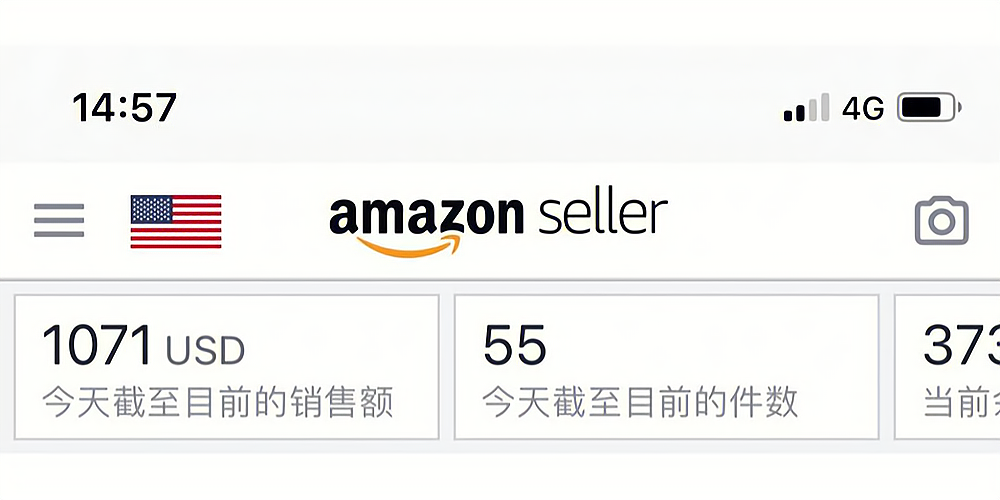This screenshot has height=500, width=1000.
Task: Click the word "seller" in the header
Action: (602, 214)
